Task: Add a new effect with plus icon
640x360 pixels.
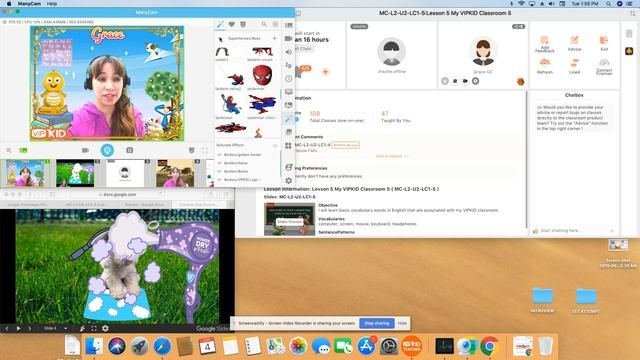Action: tap(274, 38)
